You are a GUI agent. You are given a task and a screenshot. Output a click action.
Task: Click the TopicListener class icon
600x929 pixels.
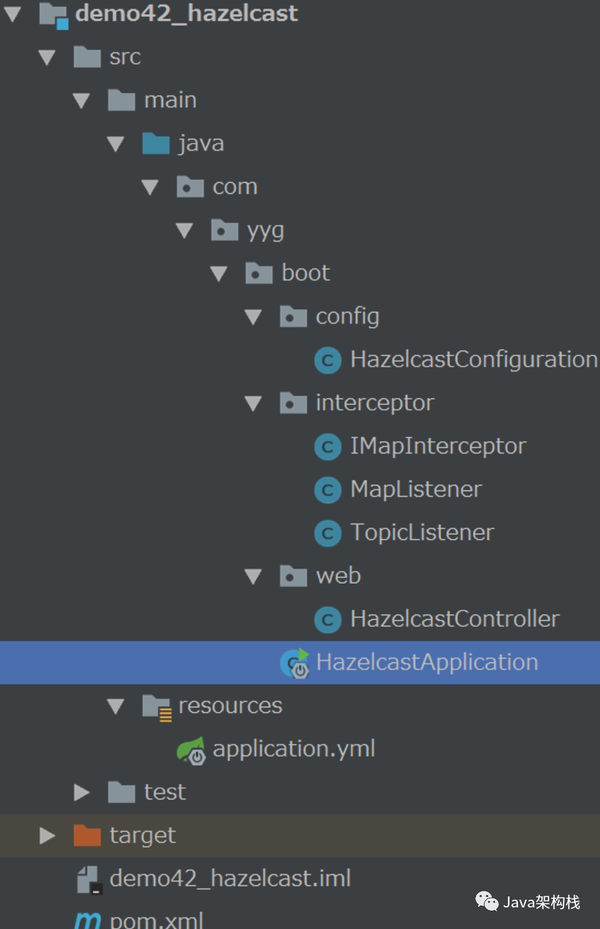tap(327, 532)
